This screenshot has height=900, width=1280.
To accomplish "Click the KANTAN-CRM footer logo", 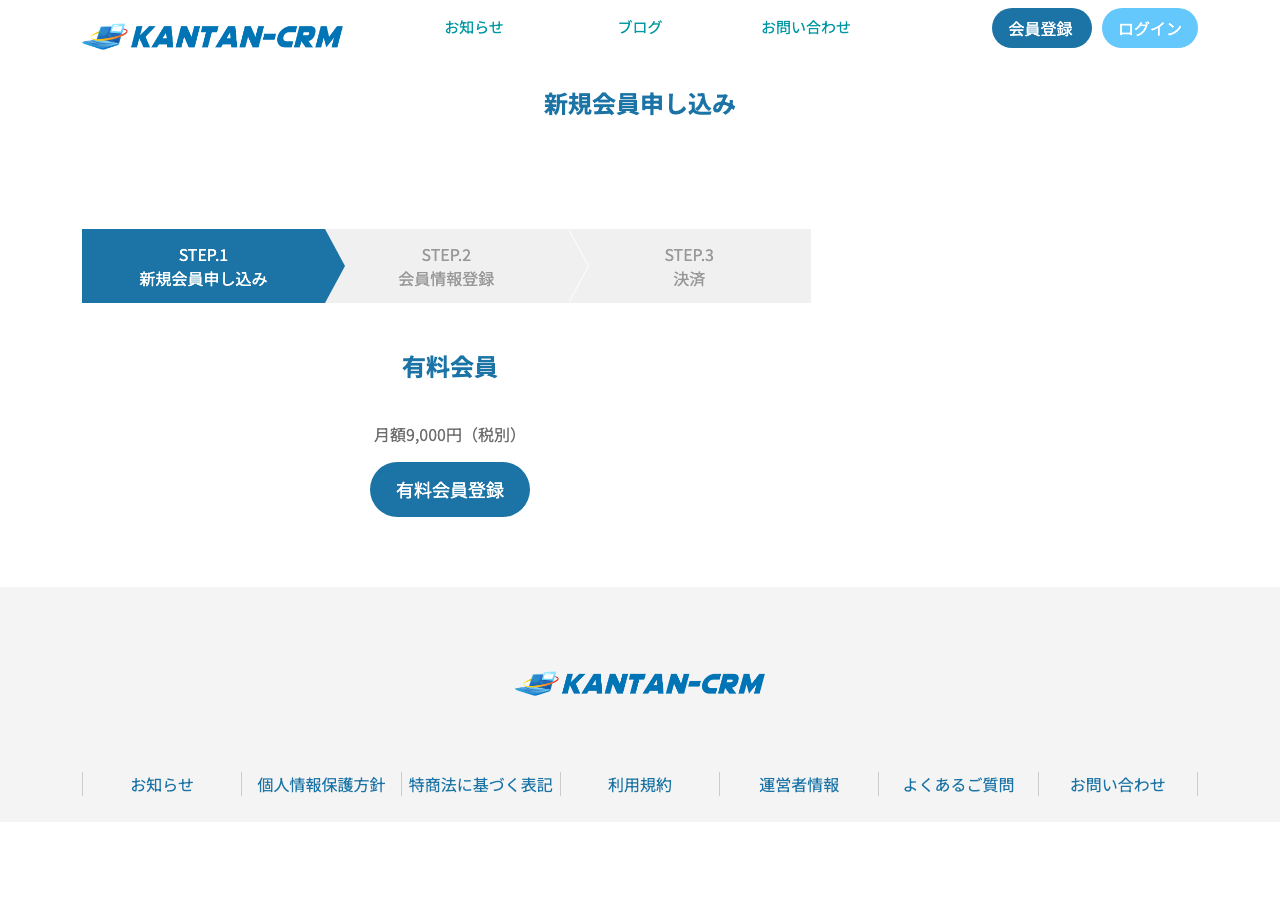I will click(x=640, y=684).
